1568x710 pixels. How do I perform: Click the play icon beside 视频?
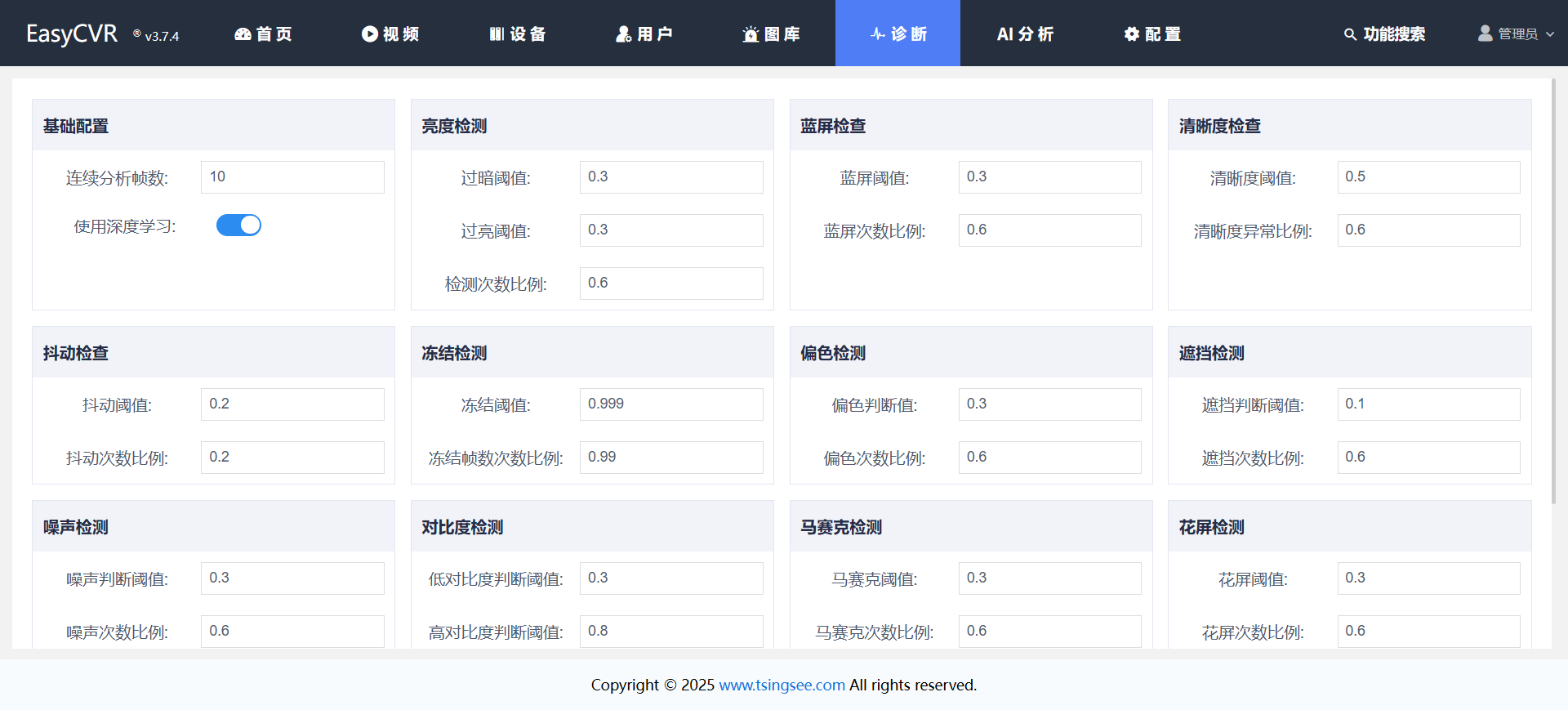[x=370, y=34]
